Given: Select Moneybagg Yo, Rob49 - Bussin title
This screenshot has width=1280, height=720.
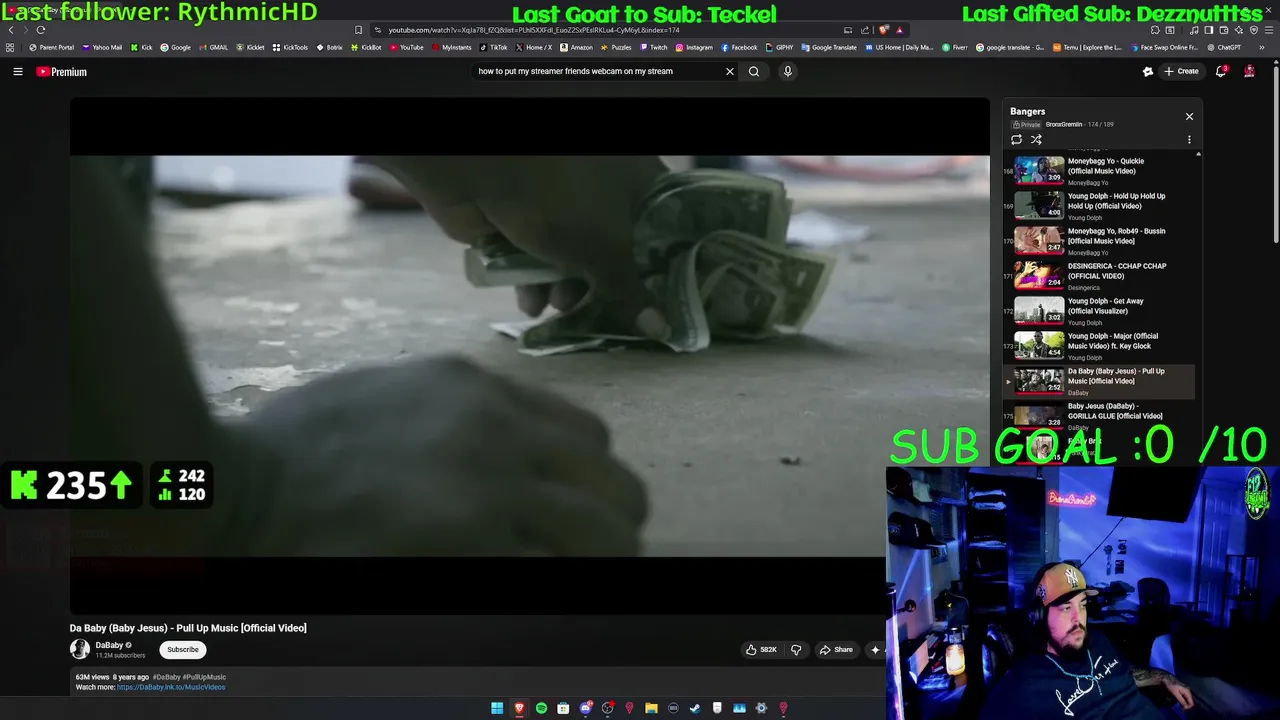Looking at the screenshot, I should pyautogui.click(x=1116, y=236).
